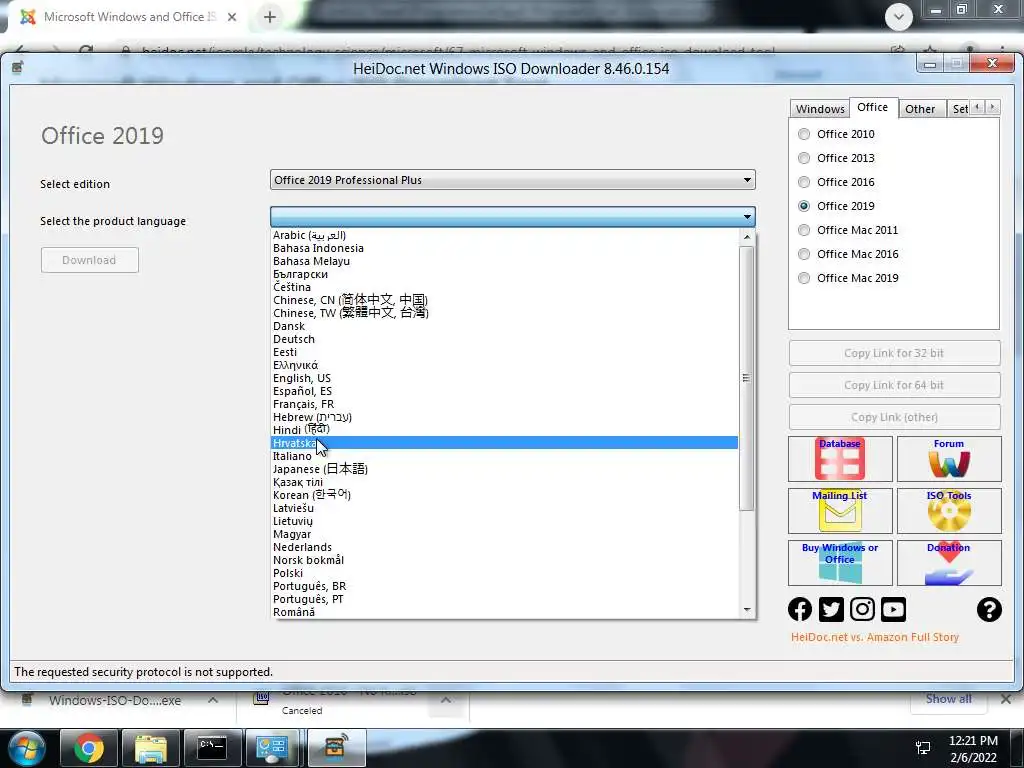This screenshot has height=768, width=1024.
Task: Choose Polski from the language list
Action: click(504, 573)
